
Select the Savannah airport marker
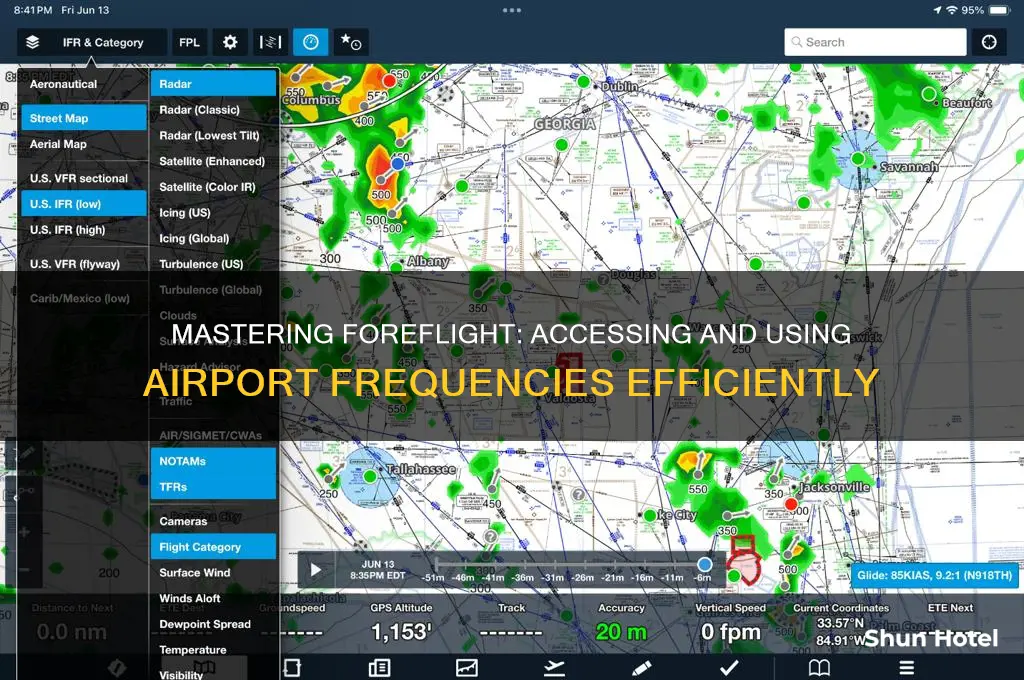click(857, 159)
